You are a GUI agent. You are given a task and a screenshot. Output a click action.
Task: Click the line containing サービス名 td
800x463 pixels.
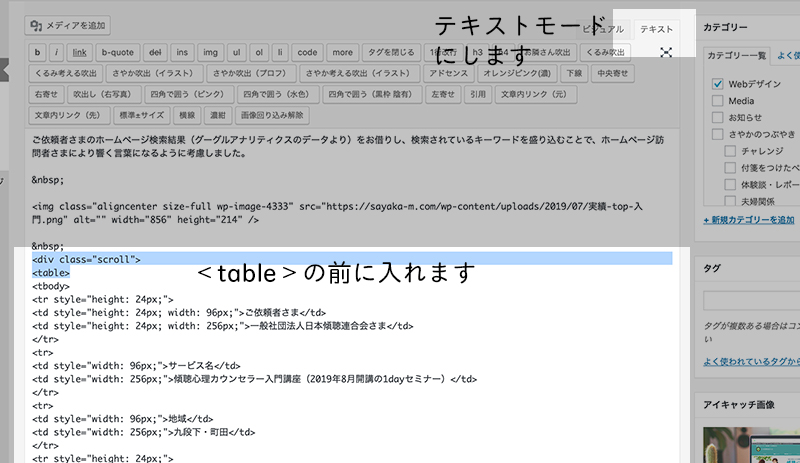(x=136, y=365)
